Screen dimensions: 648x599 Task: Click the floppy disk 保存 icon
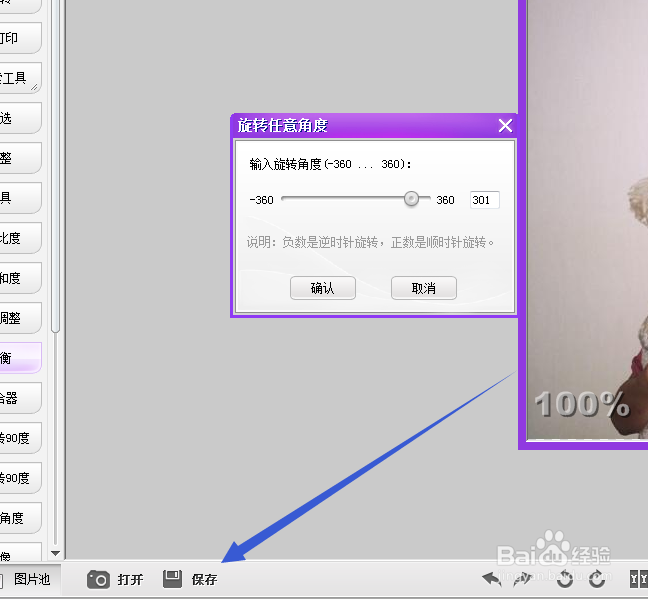[x=172, y=579]
